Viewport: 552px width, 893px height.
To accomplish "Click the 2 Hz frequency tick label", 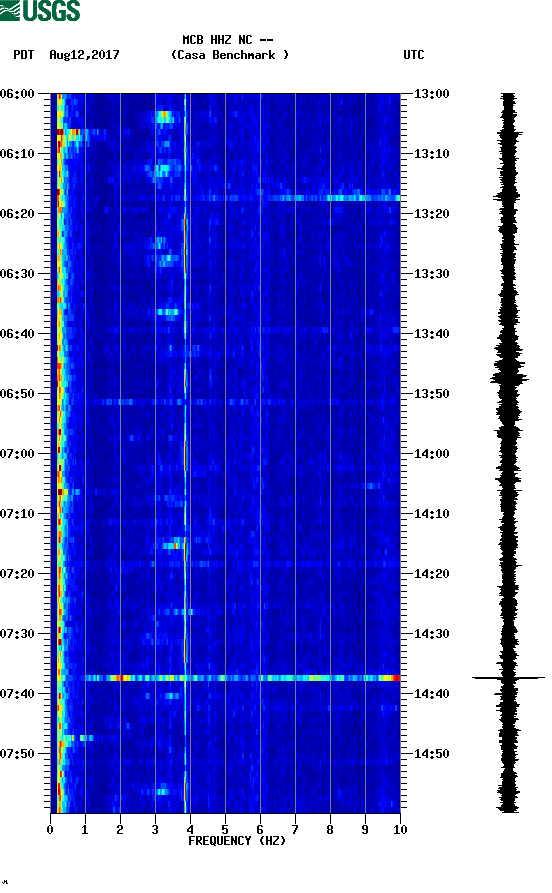I will (120, 830).
